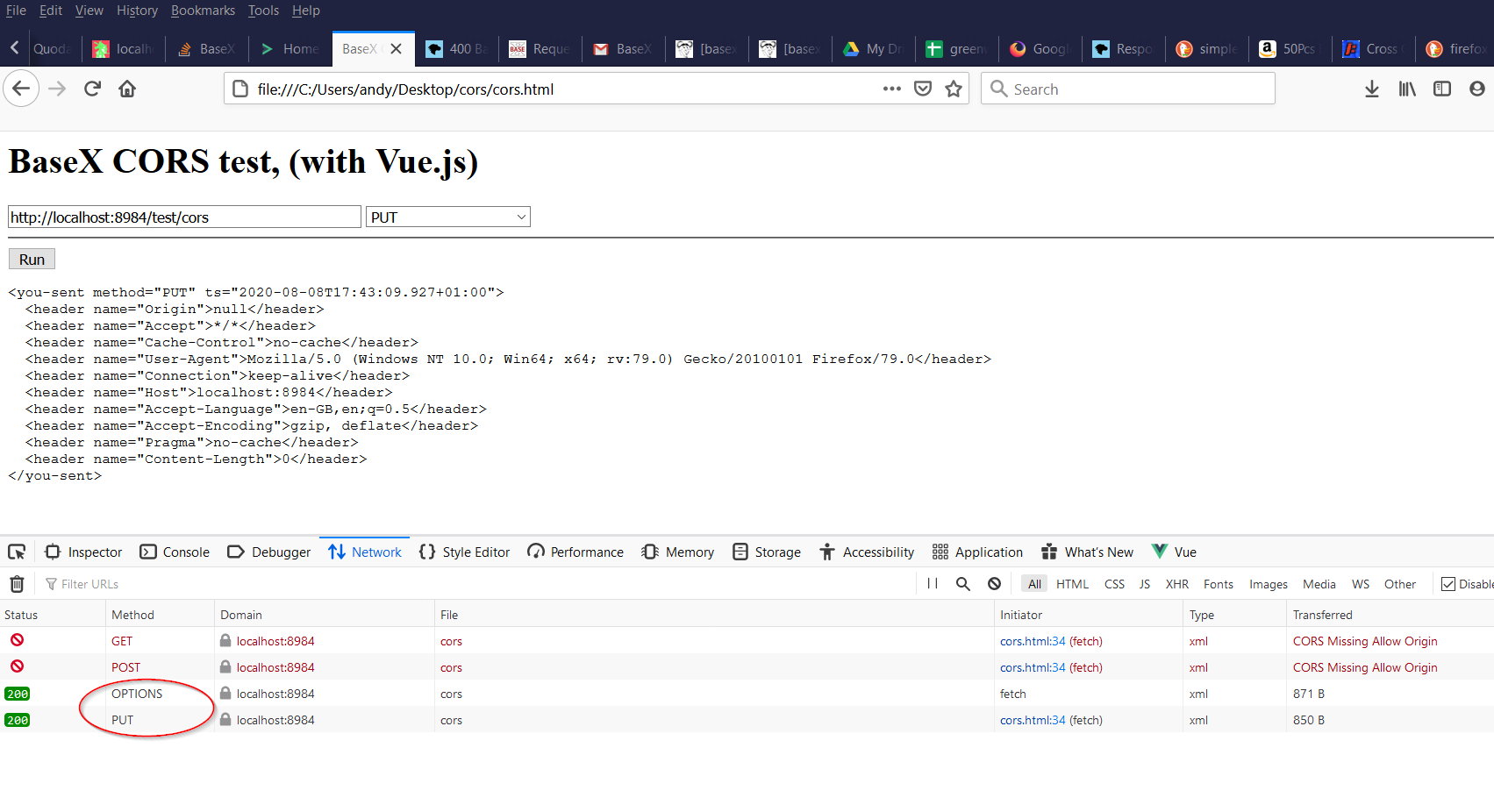This screenshot has height=812, width=1494.
Task: Filter requests by HTML
Action: [1072, 584]
